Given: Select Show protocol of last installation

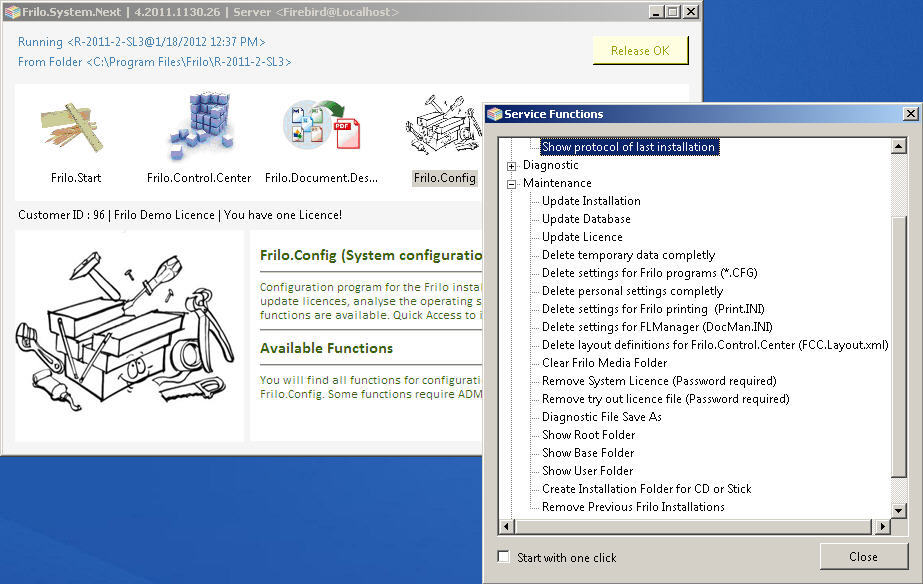Looking at the screenshot, I should (x=629, y=147).
